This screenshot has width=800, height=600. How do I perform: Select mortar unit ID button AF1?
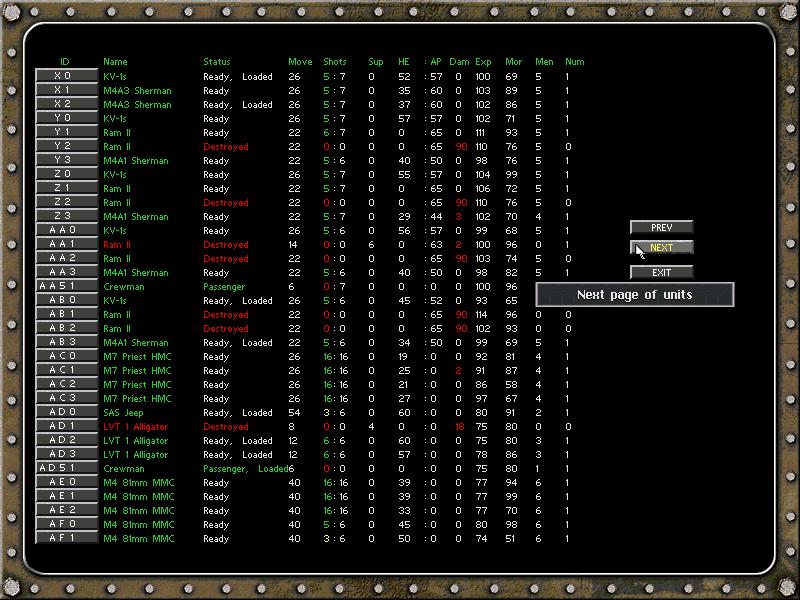click(x=66, y=538)
